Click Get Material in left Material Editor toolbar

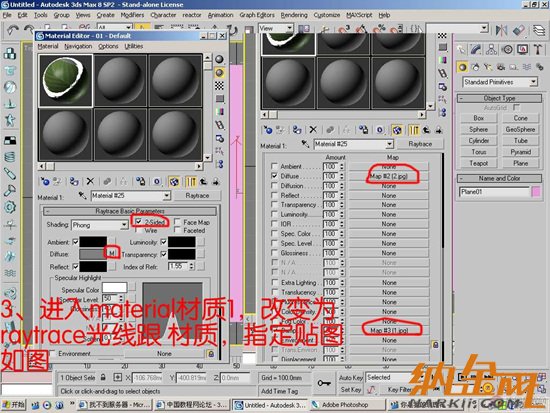pos(45,181)
